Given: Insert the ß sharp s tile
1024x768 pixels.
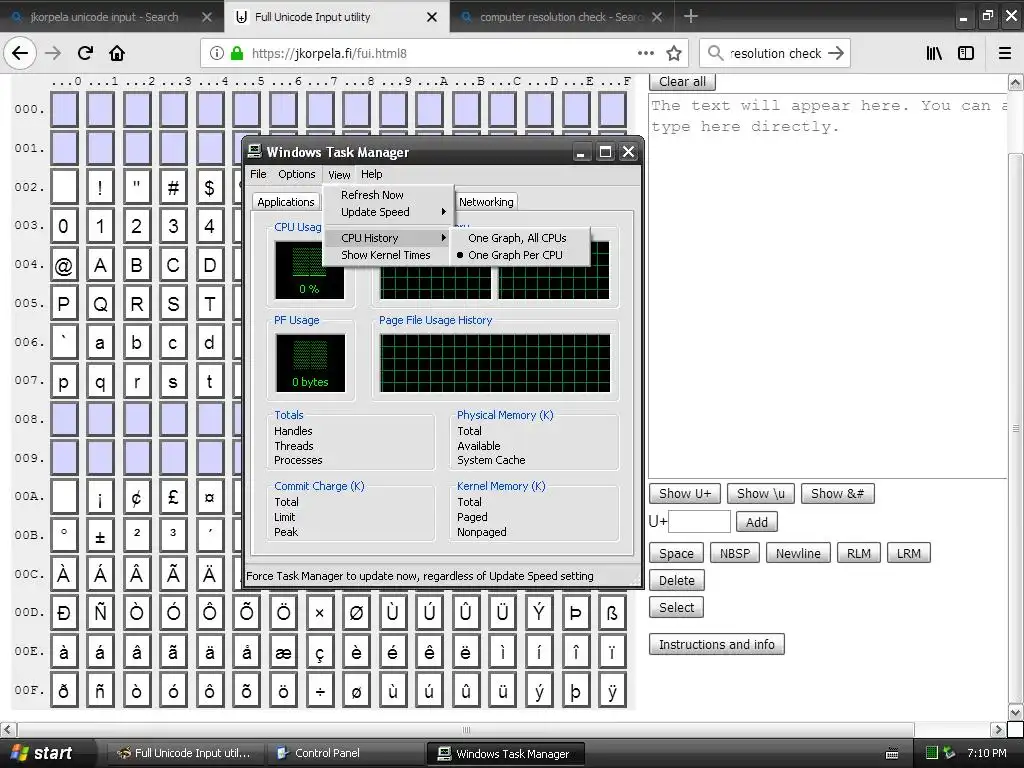Looking at the screenshot, I should 613,614.
